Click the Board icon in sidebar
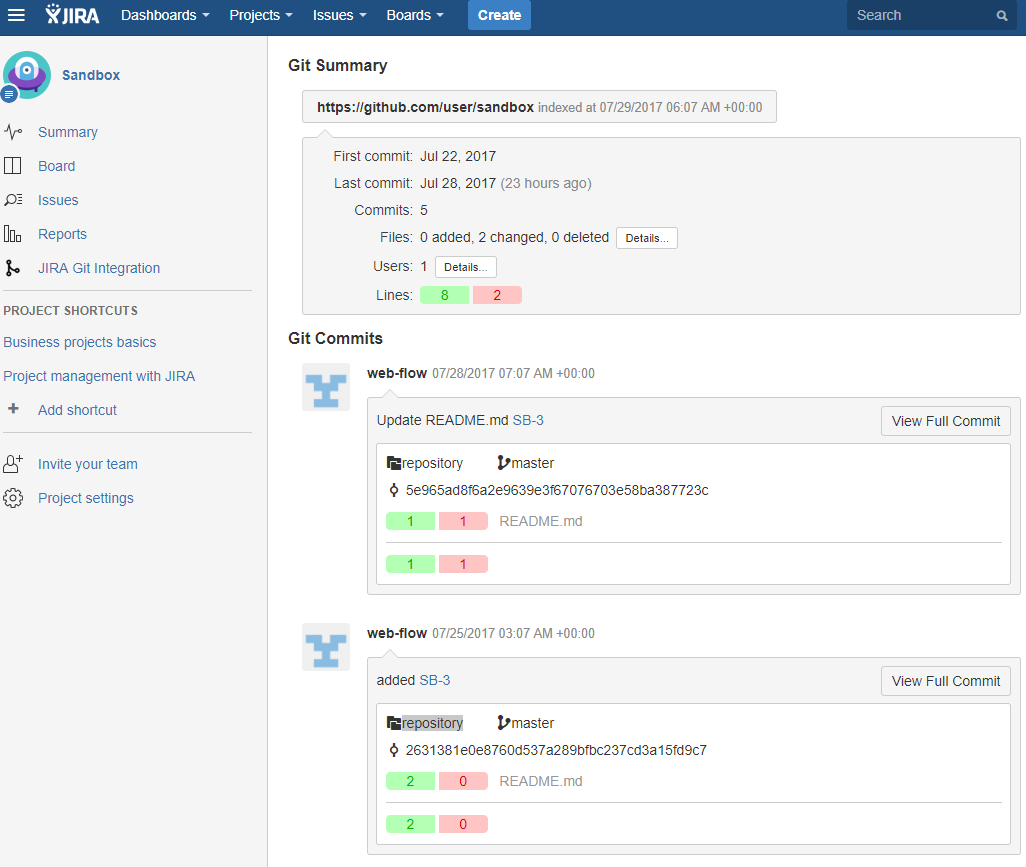Viewport: 1026px width, 867px height. 13,166
